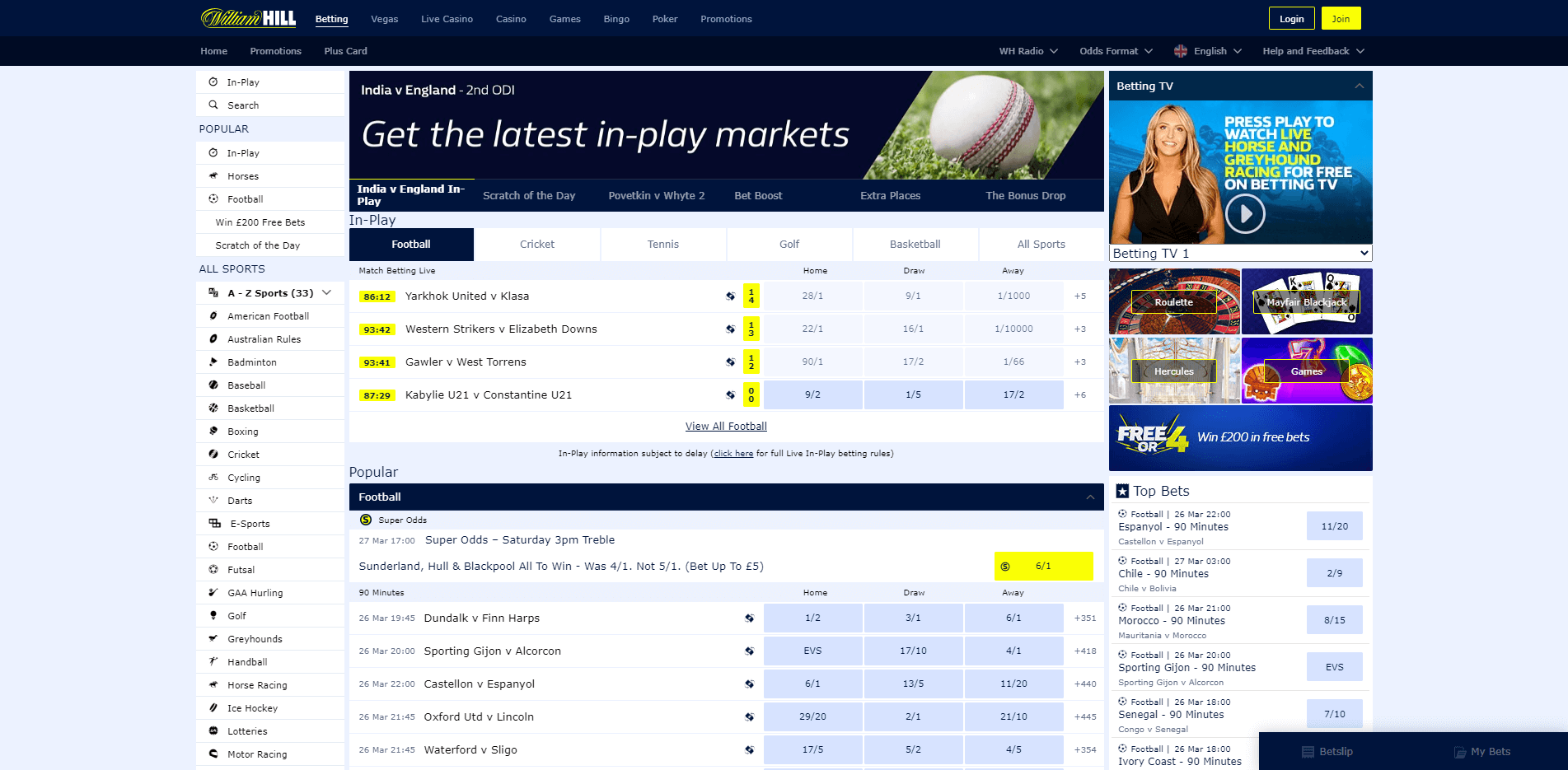Select the Greyhounds icon under All Sports
Viewport: 1568px width, 770px height.
point(213,638)
